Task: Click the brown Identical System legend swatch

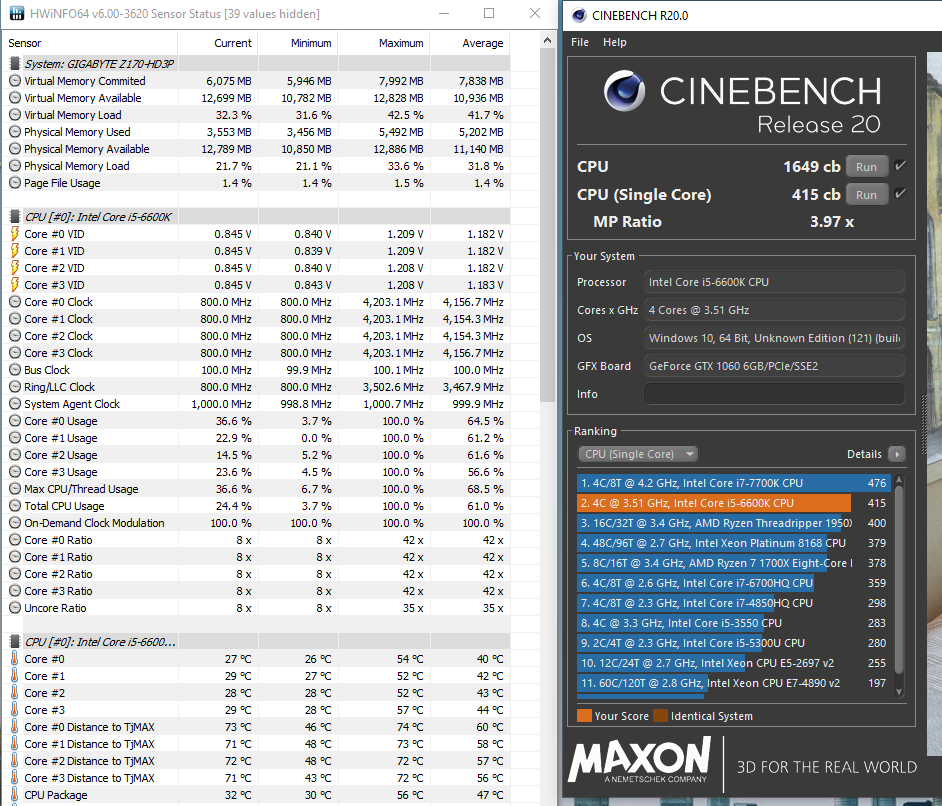Action: click(660, 715)
